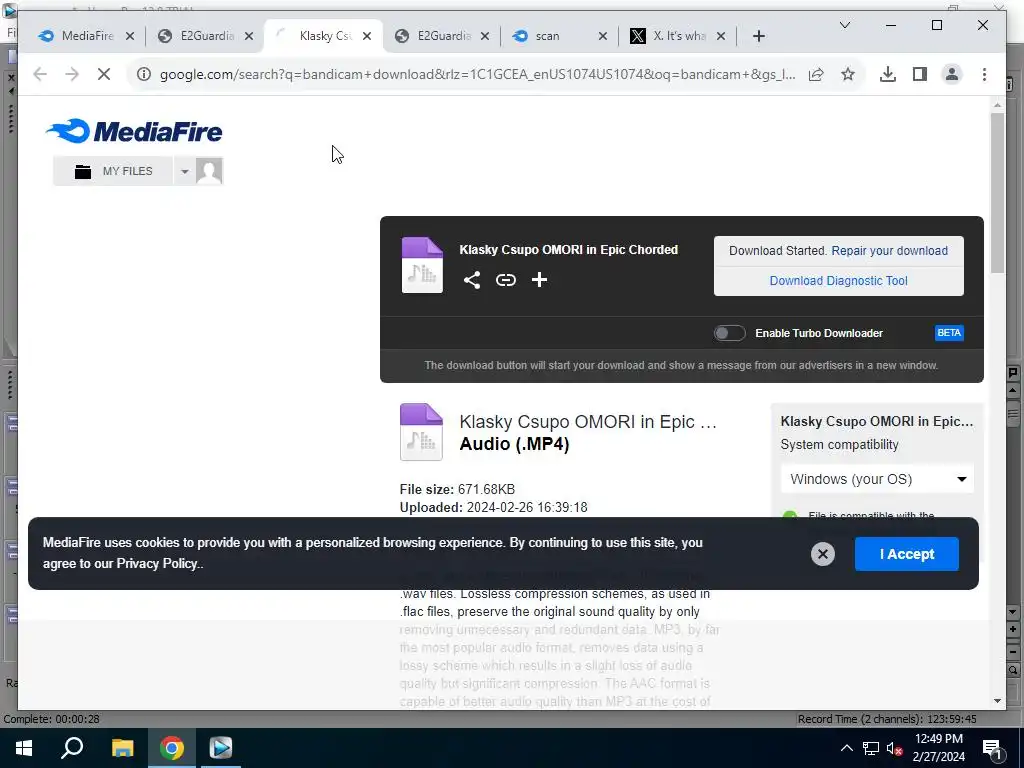The image size is (1024, 768).
Task: Click Repair your download link
Action: pyautogui.click(x=889, y=251)
